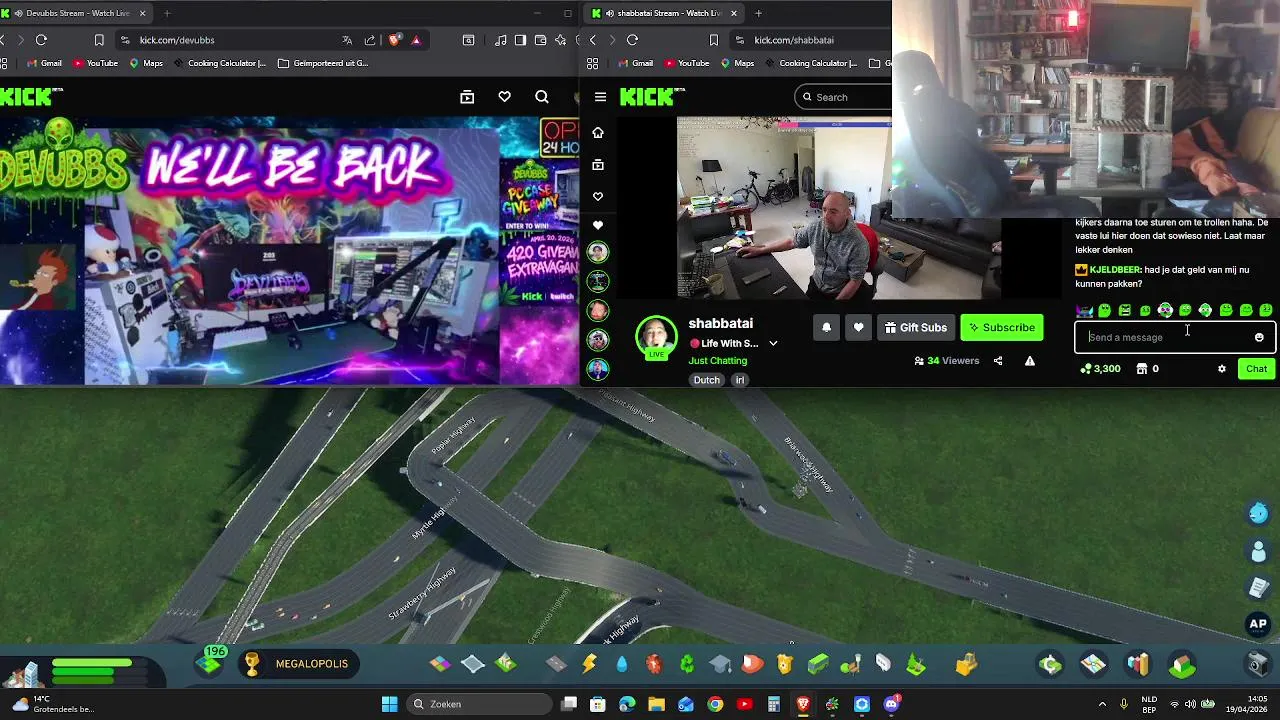Open search in Devubbs Kick page

pyautogui.click(x=541, y=97)
